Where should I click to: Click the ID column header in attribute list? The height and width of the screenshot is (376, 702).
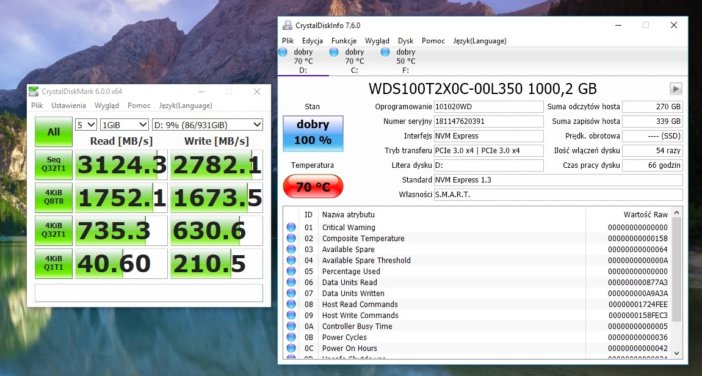(308, 215)
